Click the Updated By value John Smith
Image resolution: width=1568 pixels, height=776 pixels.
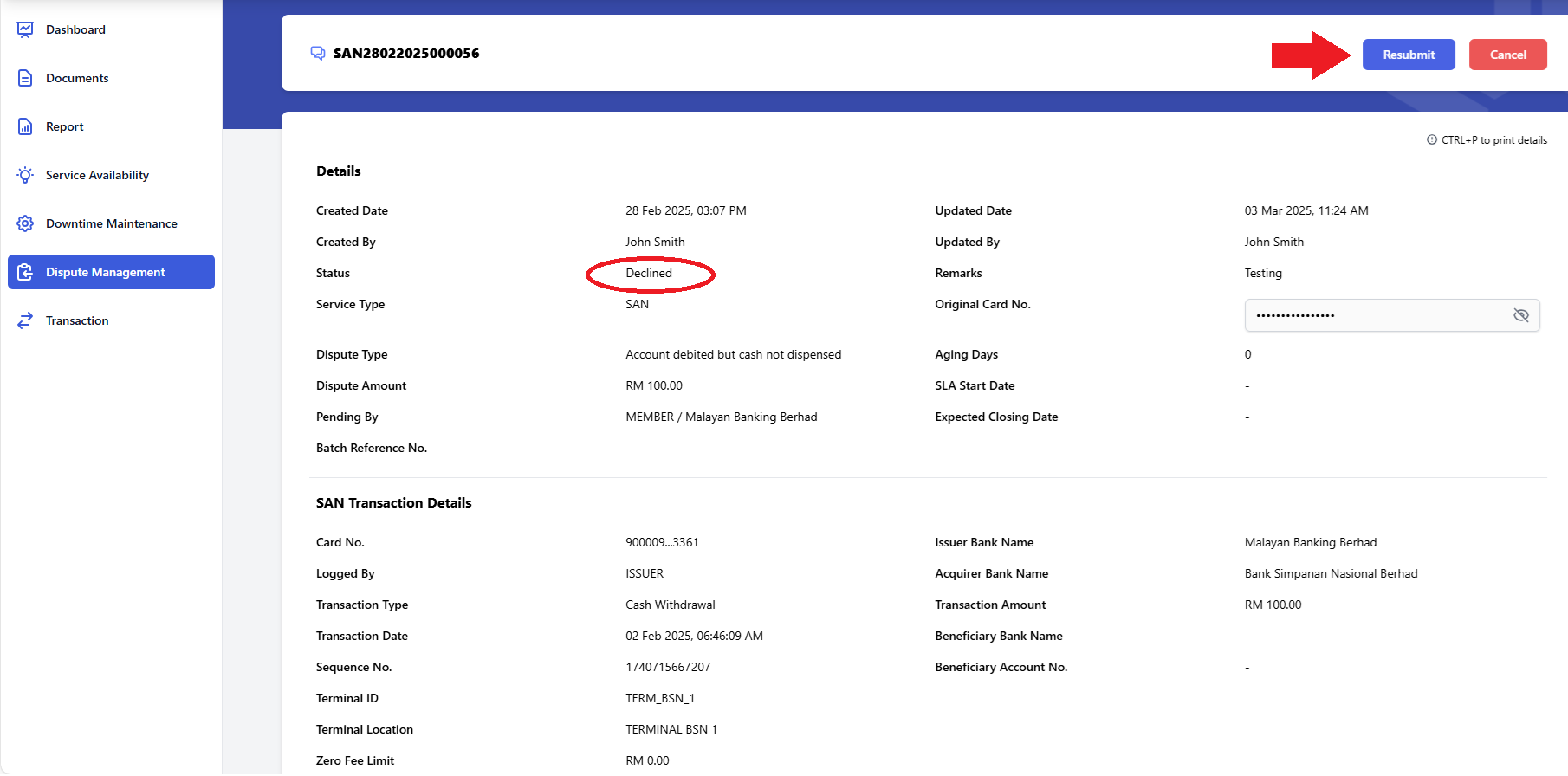click(x=1274, y=242)
